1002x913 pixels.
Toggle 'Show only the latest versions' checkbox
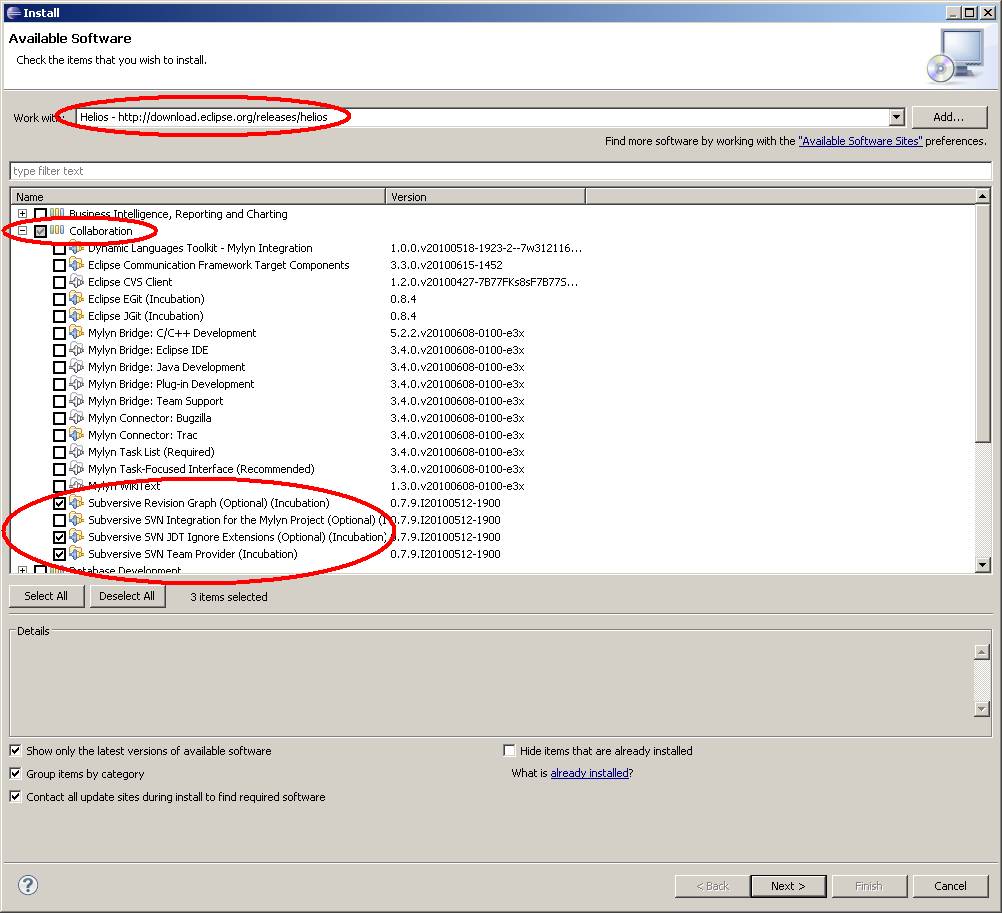(15, 751)
